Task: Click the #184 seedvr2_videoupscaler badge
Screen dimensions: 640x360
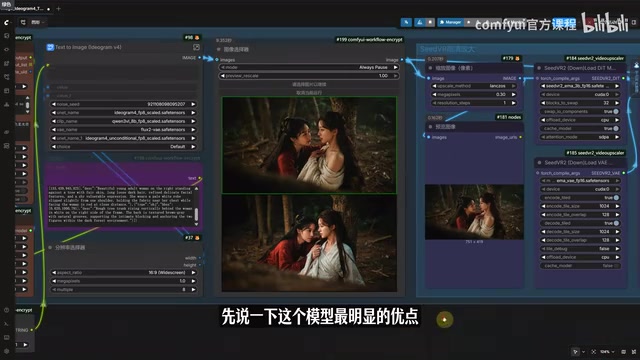Action: coord(595,58)
